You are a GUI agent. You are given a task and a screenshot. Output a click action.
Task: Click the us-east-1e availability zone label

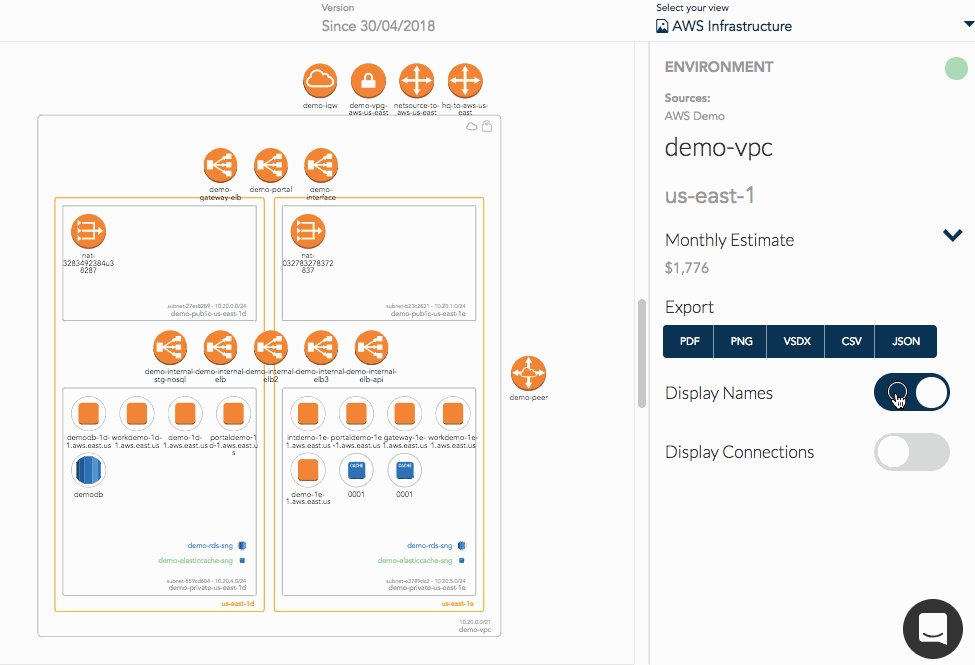tap(457, 604)
